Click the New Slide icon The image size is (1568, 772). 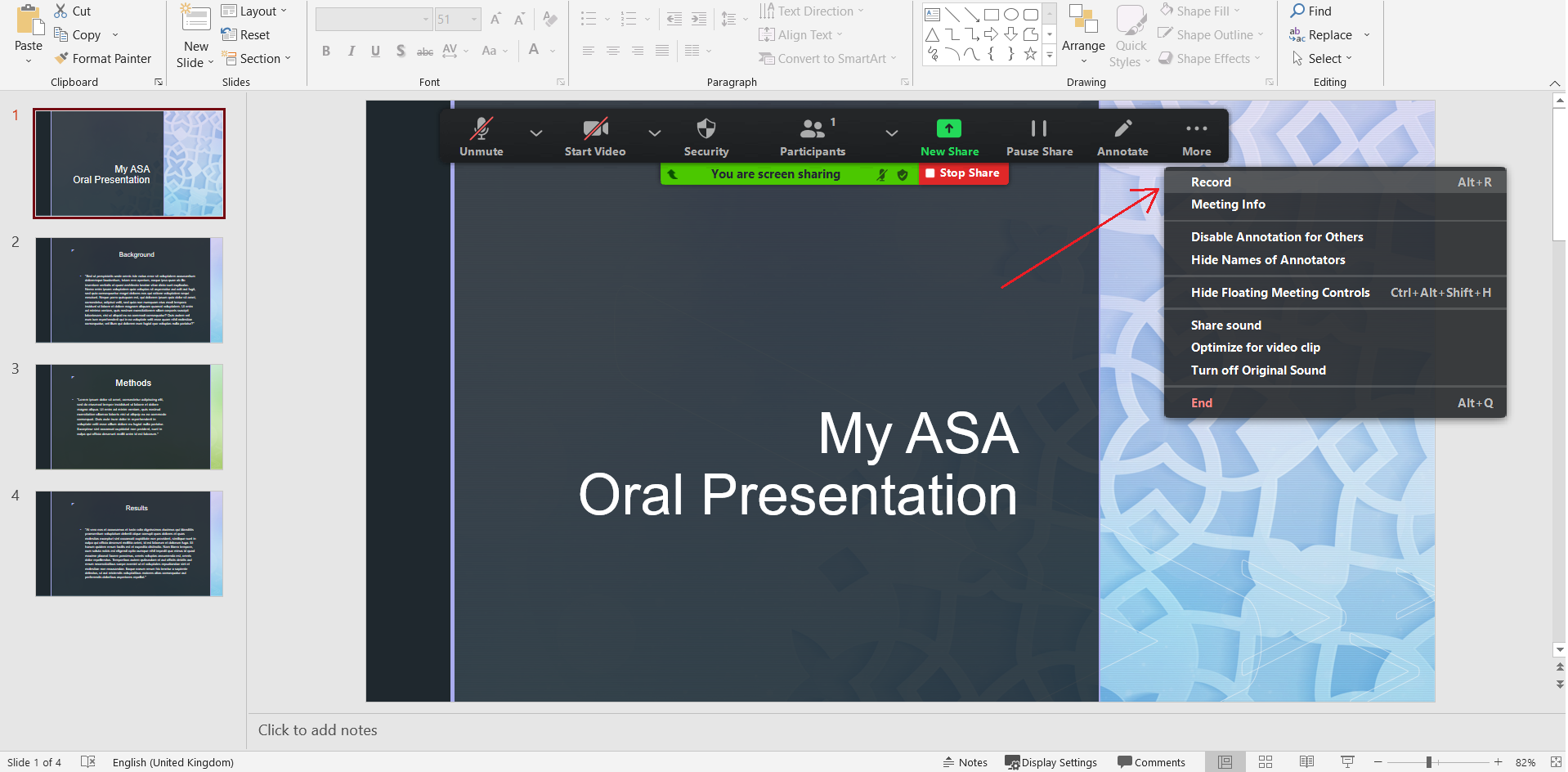[196, 20]
